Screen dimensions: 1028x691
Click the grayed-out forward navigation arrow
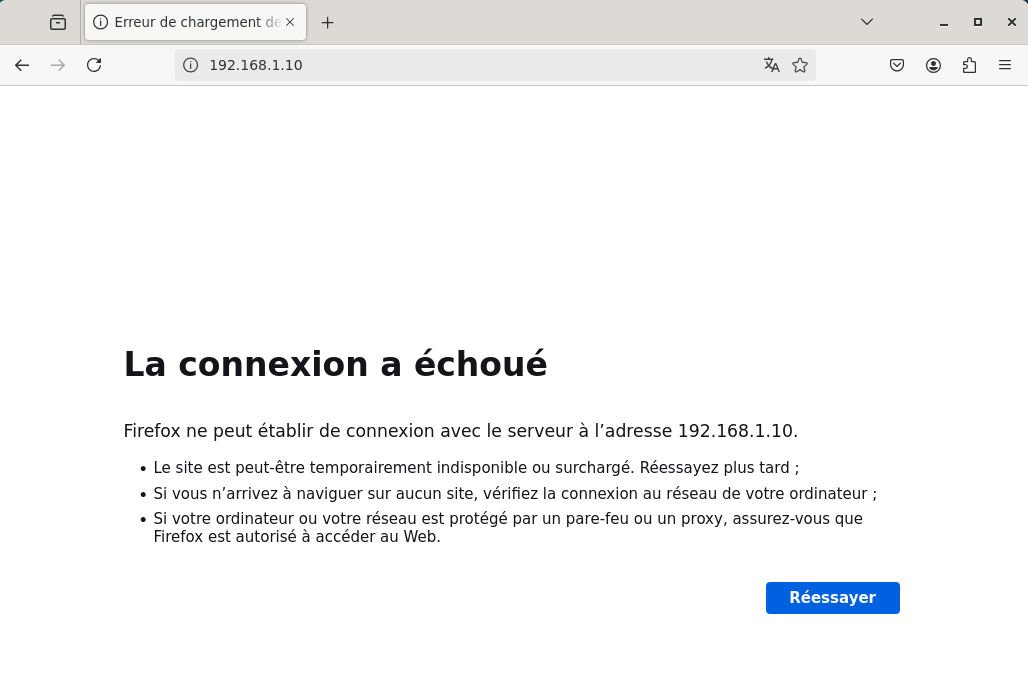(x=58, y=64)
